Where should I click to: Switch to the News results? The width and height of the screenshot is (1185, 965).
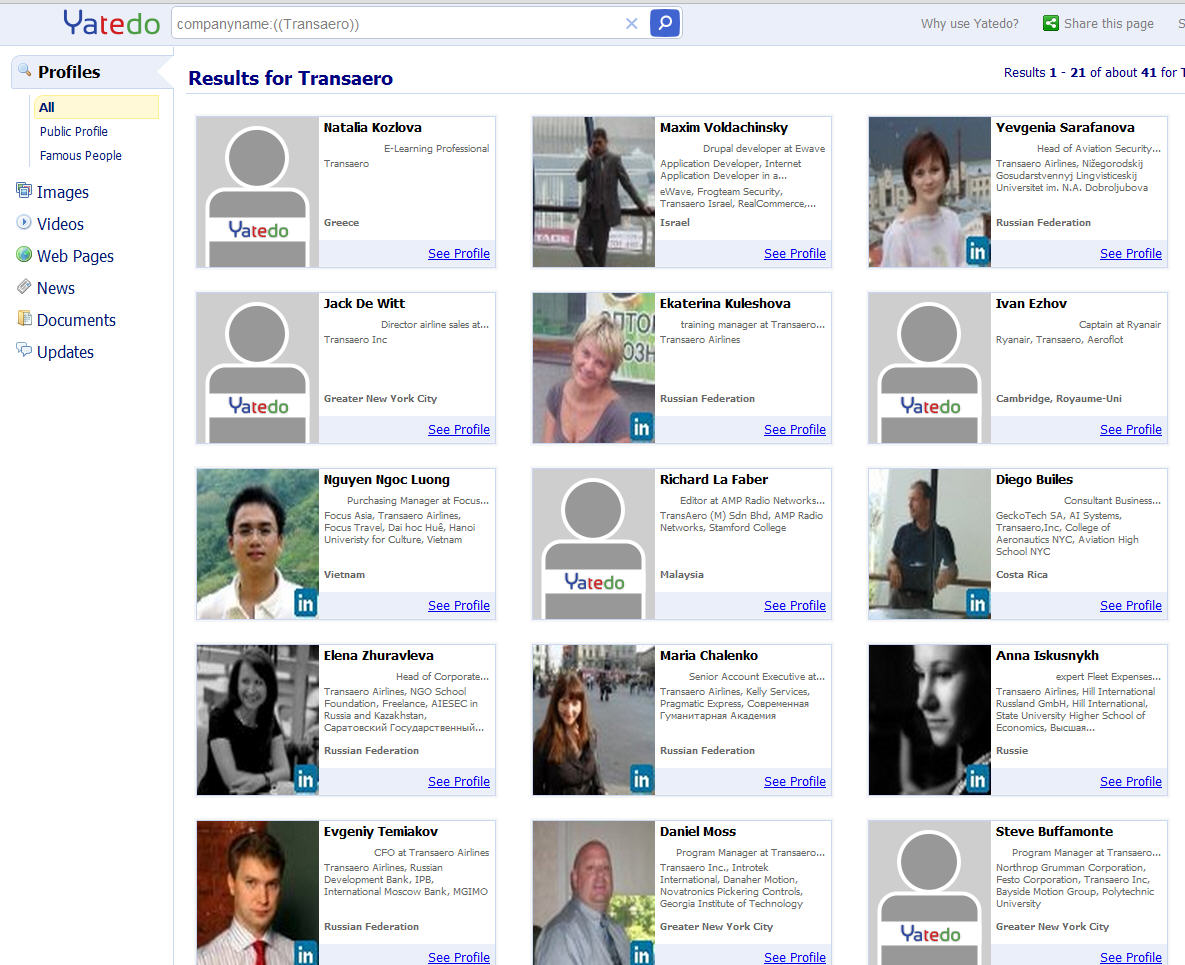(x=56, y=288)
